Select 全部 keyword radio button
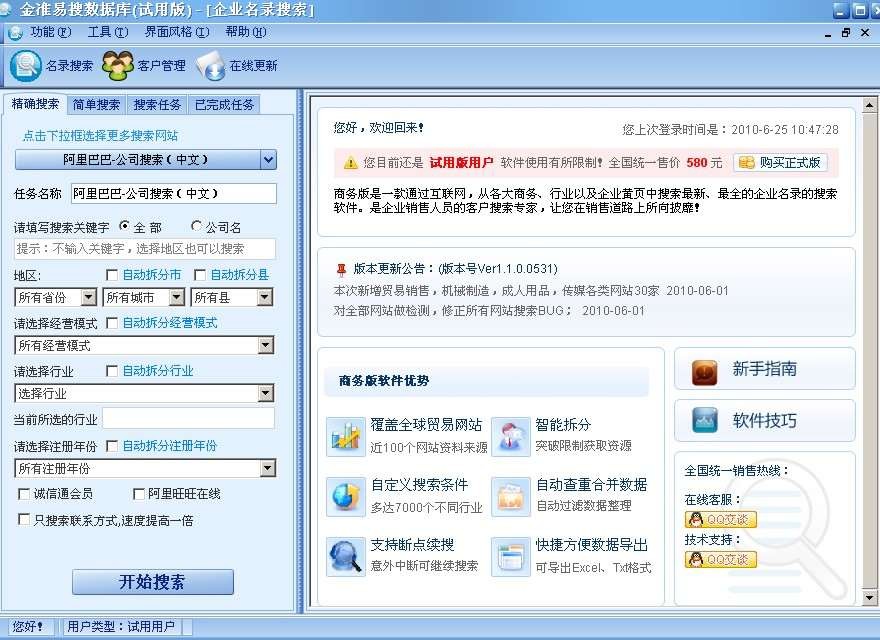This screenshot has height=640, width=880. click(x=124, y=226)
